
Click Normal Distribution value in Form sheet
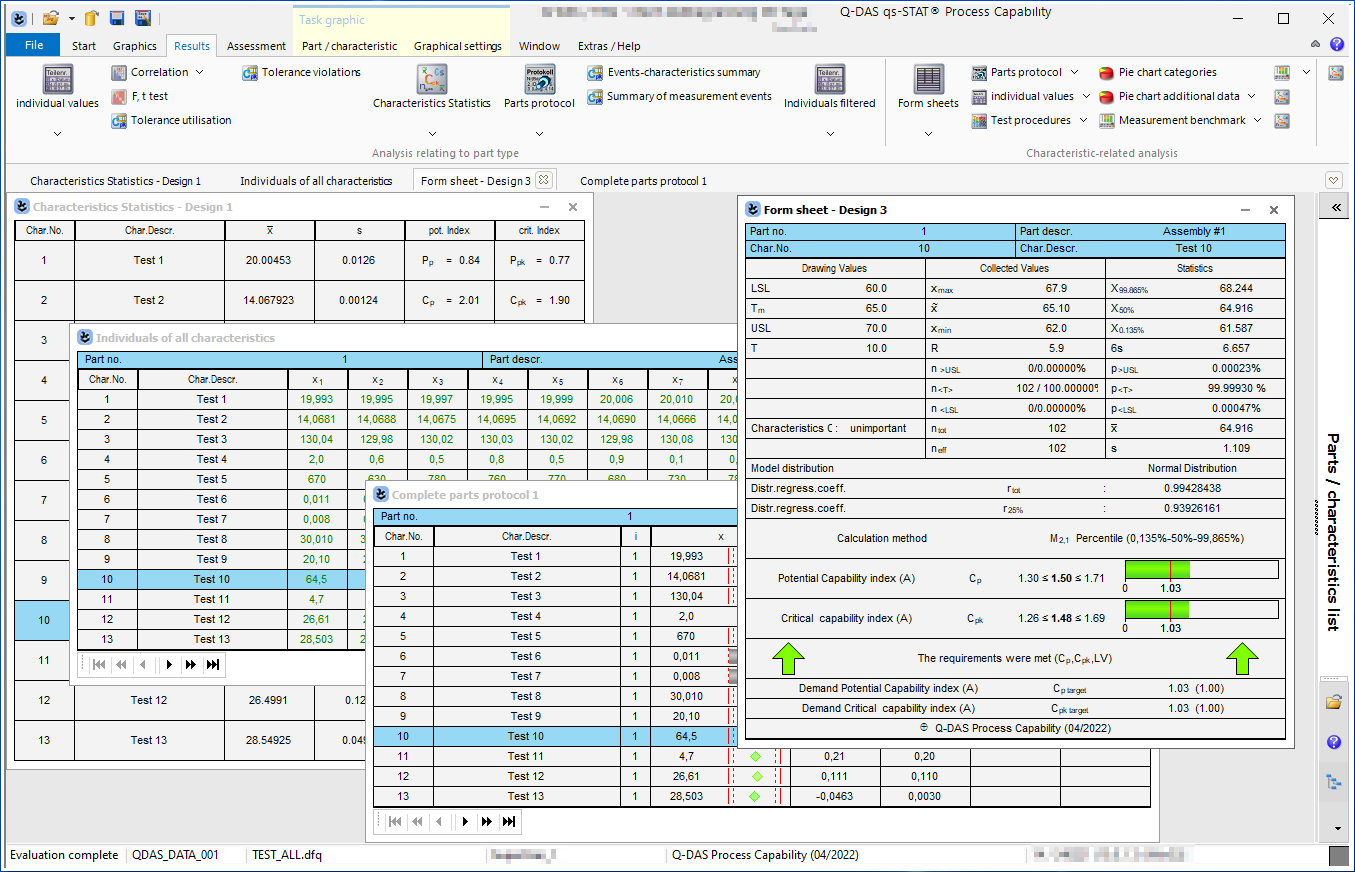point(1192,468)
